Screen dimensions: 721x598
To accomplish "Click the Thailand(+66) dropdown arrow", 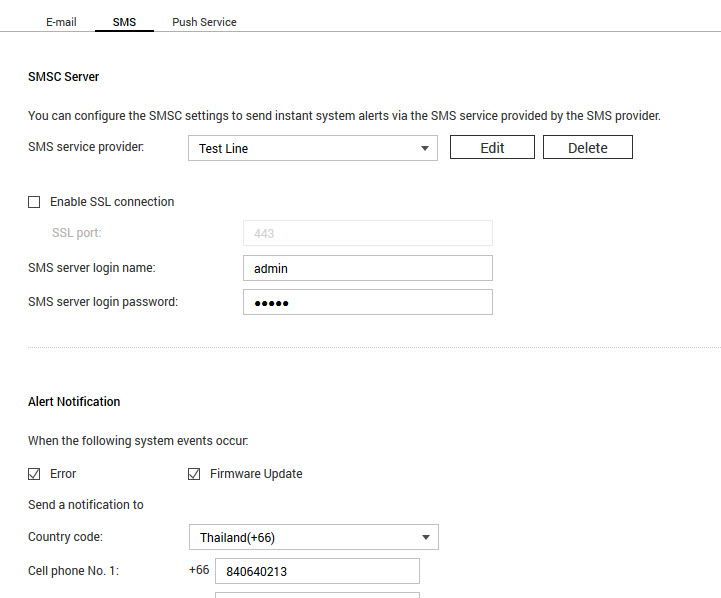I will pos(426,537).
